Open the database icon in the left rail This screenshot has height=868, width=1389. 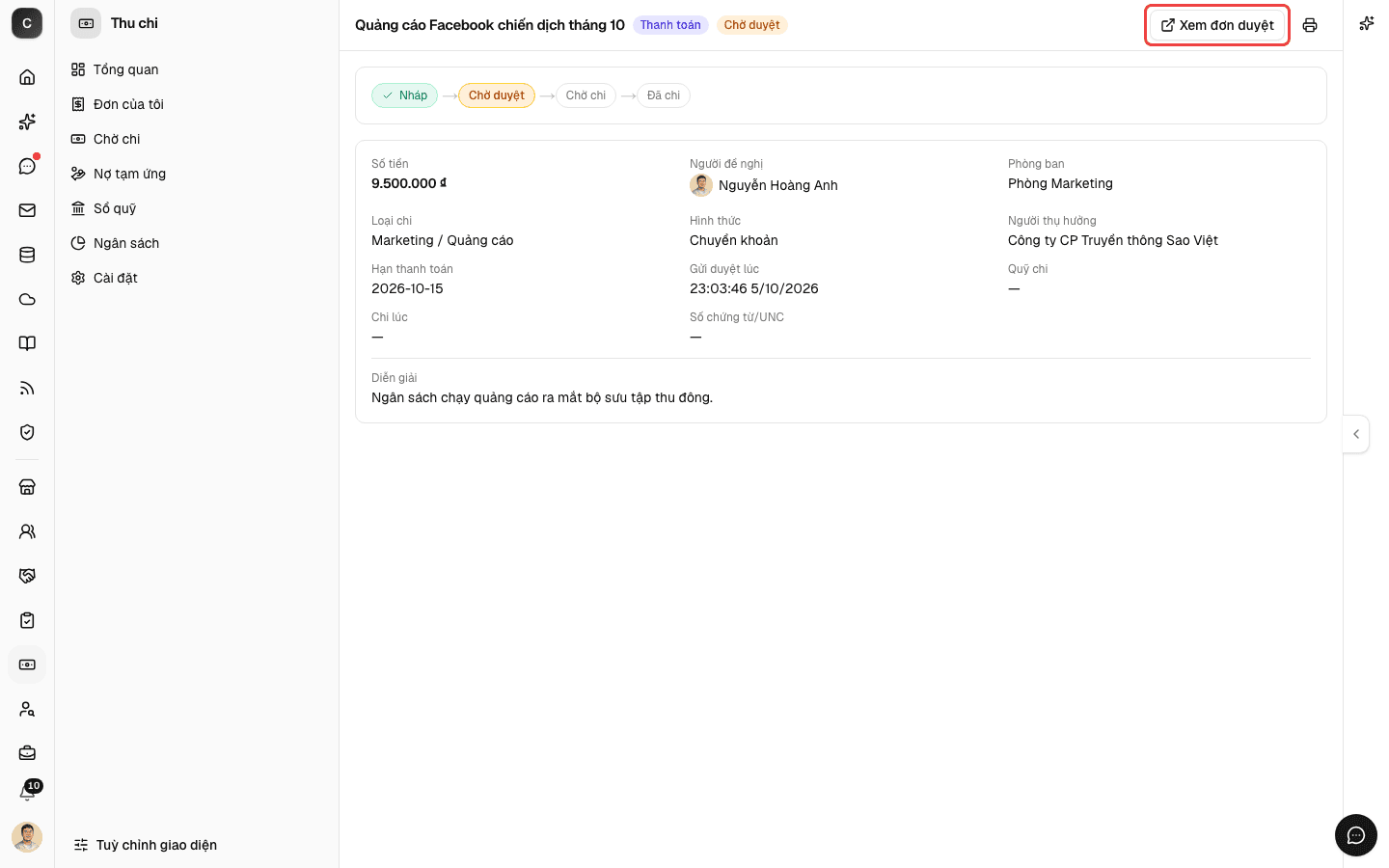click(27, 255)
